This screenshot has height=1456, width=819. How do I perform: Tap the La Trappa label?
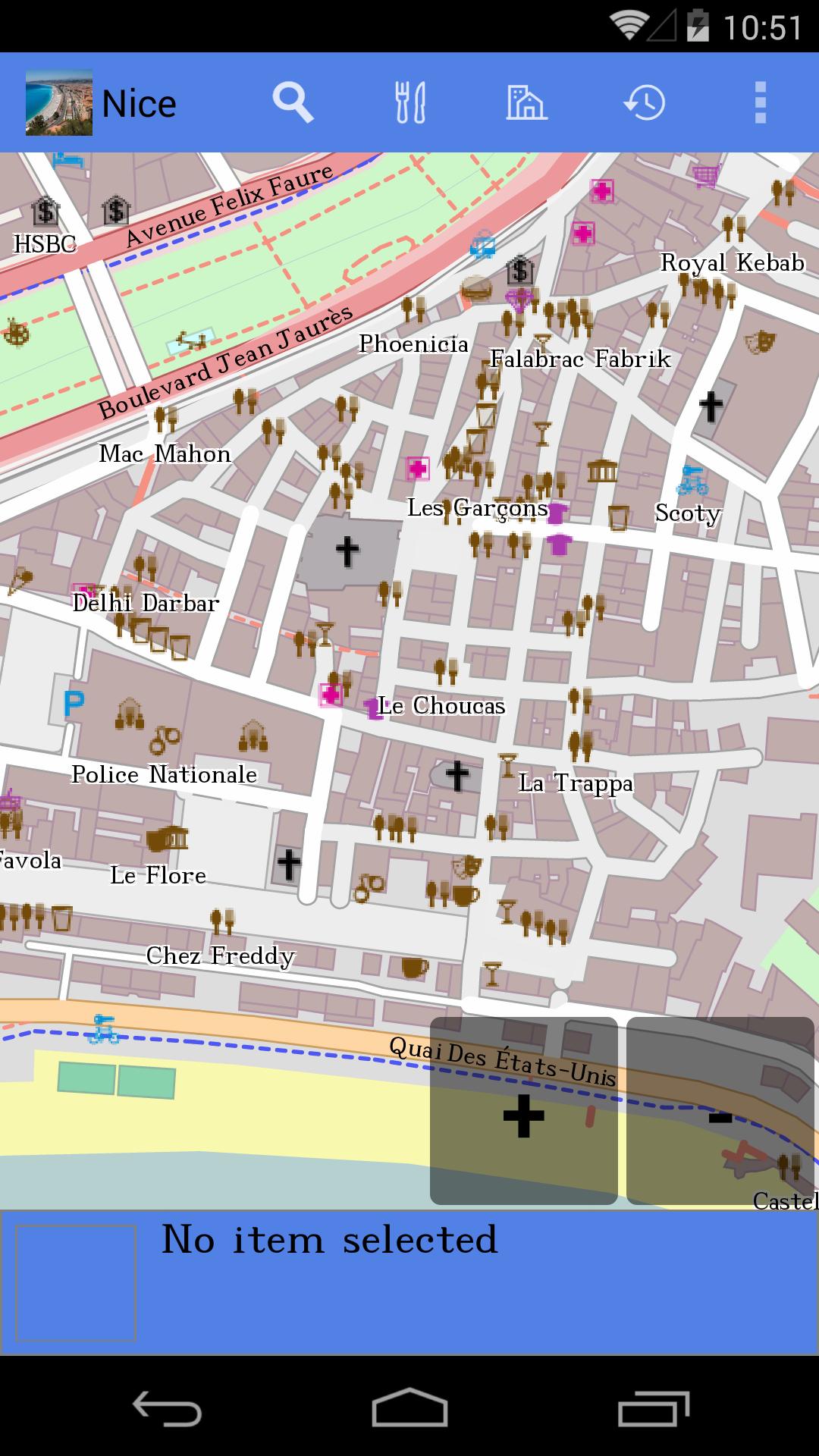(576, 783)
